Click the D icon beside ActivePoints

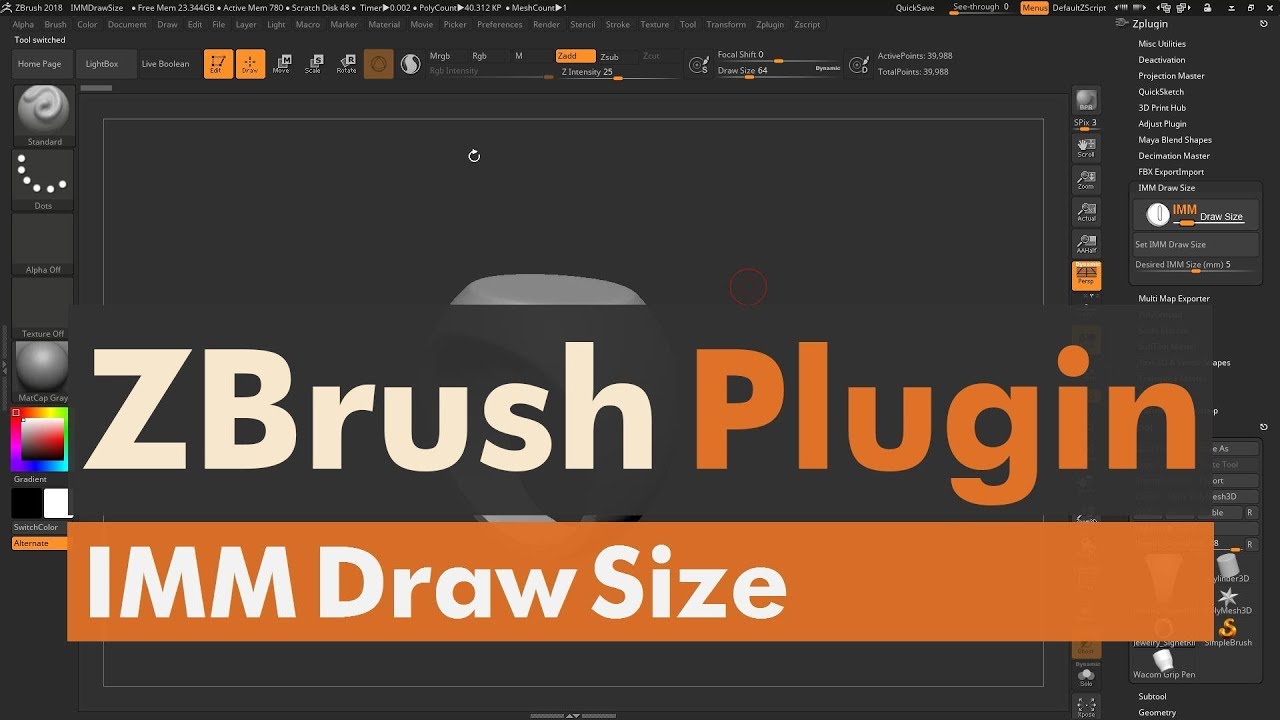pyautogui.click(x=858, y=65)
